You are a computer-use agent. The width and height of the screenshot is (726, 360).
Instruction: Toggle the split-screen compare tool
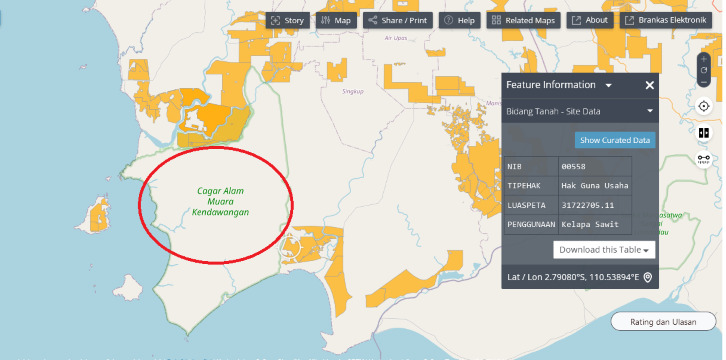704,133
